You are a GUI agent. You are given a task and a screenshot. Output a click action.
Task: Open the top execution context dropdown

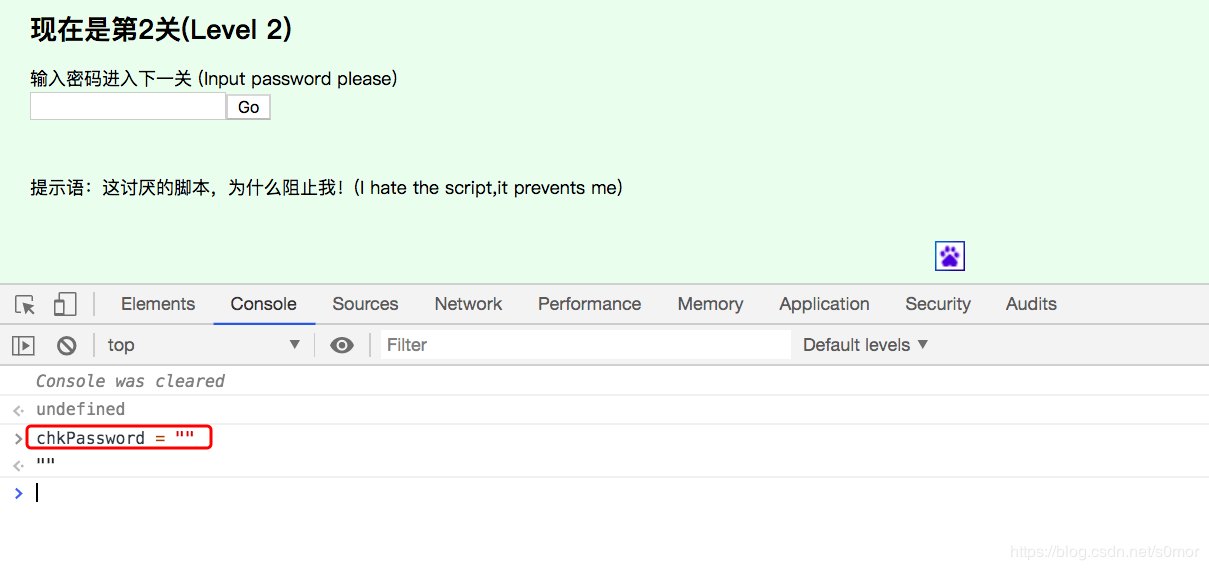[x=204, y=345]
